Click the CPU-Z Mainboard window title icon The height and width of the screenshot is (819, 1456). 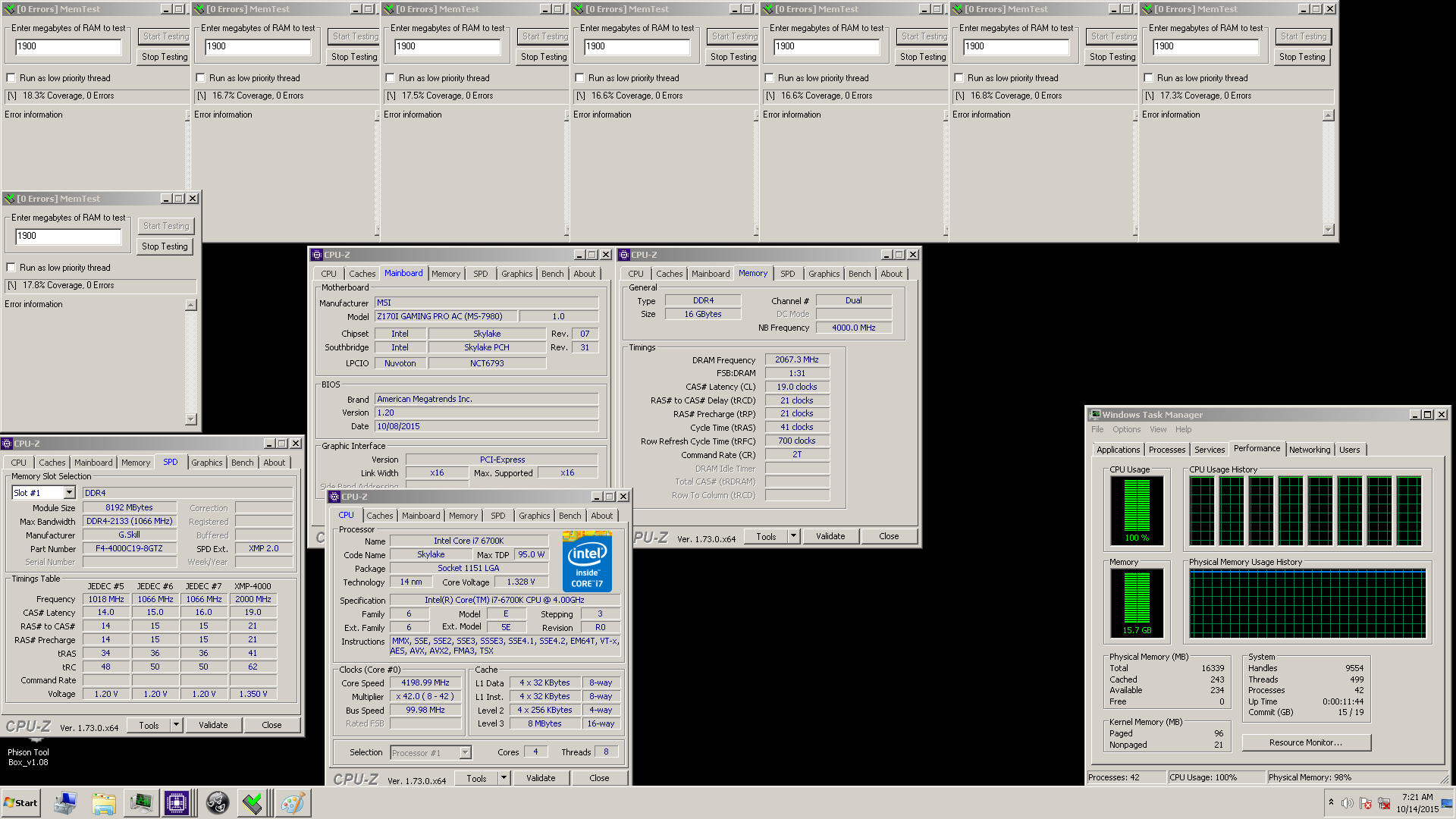317,255
